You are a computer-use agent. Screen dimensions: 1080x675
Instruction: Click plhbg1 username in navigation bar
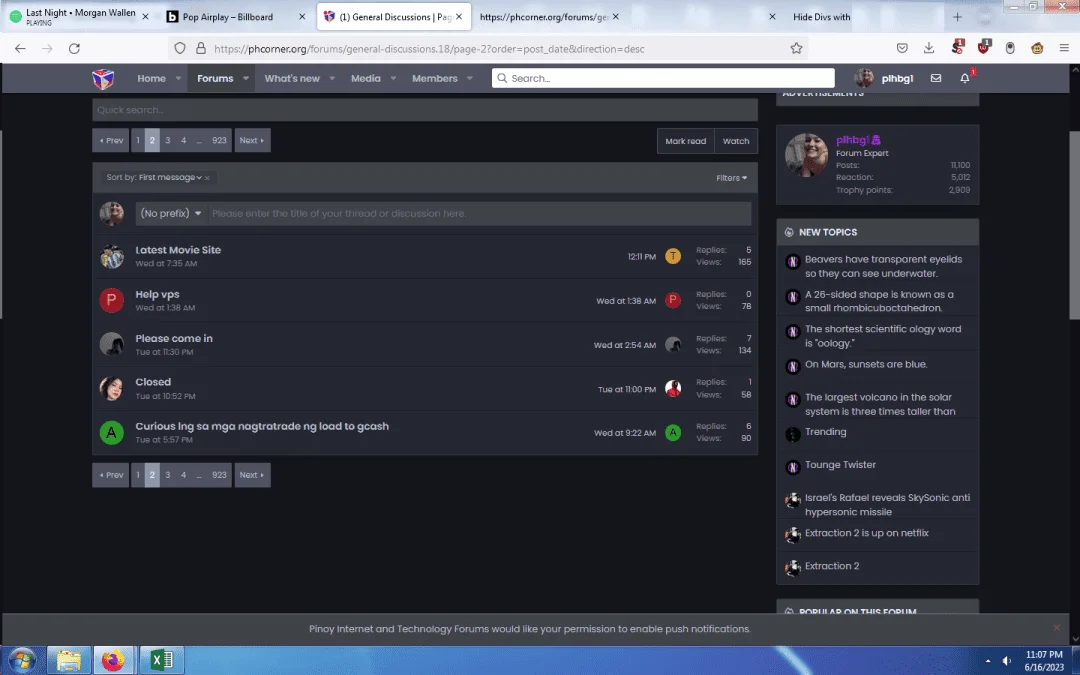[897, 79]
